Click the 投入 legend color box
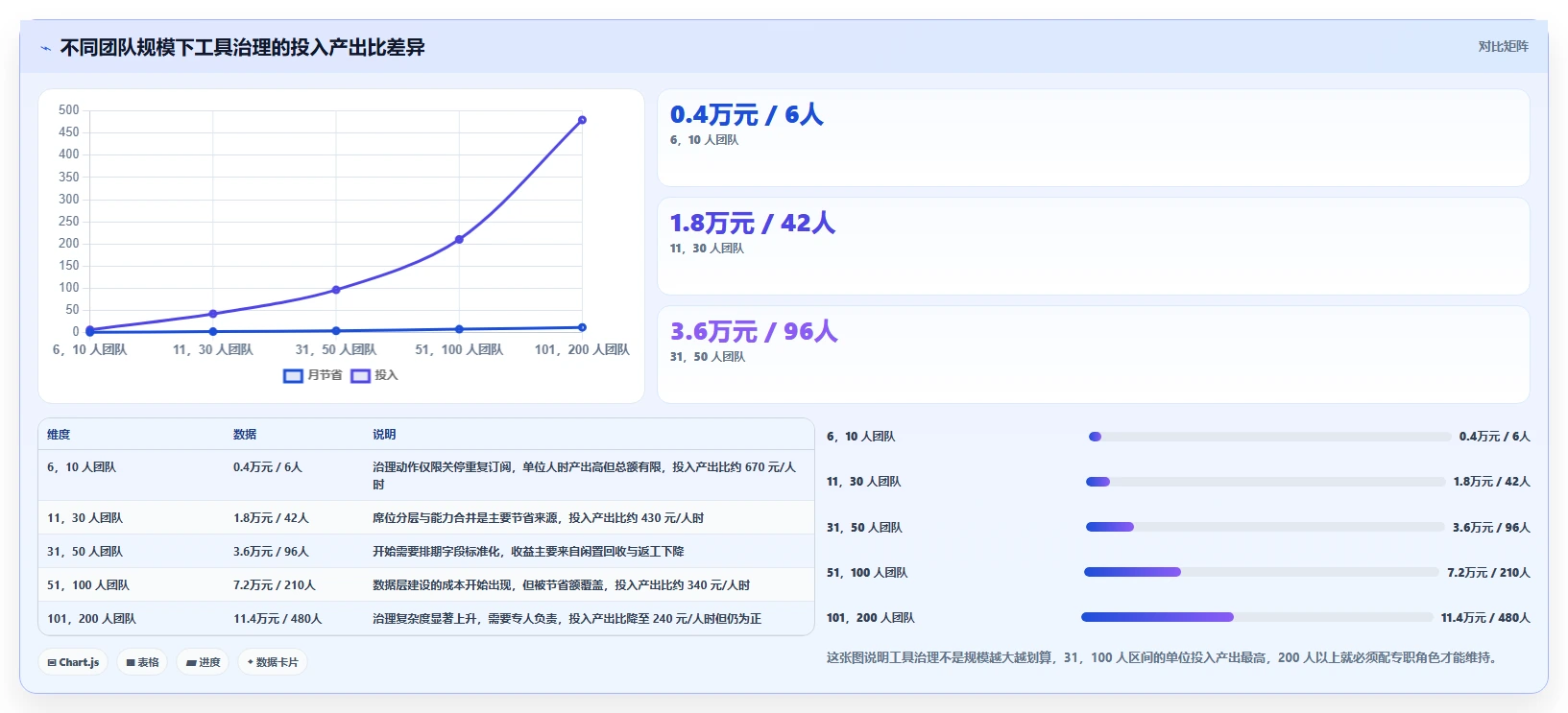The height and width of the screenshot is (713, 1568). coord(360,375)
